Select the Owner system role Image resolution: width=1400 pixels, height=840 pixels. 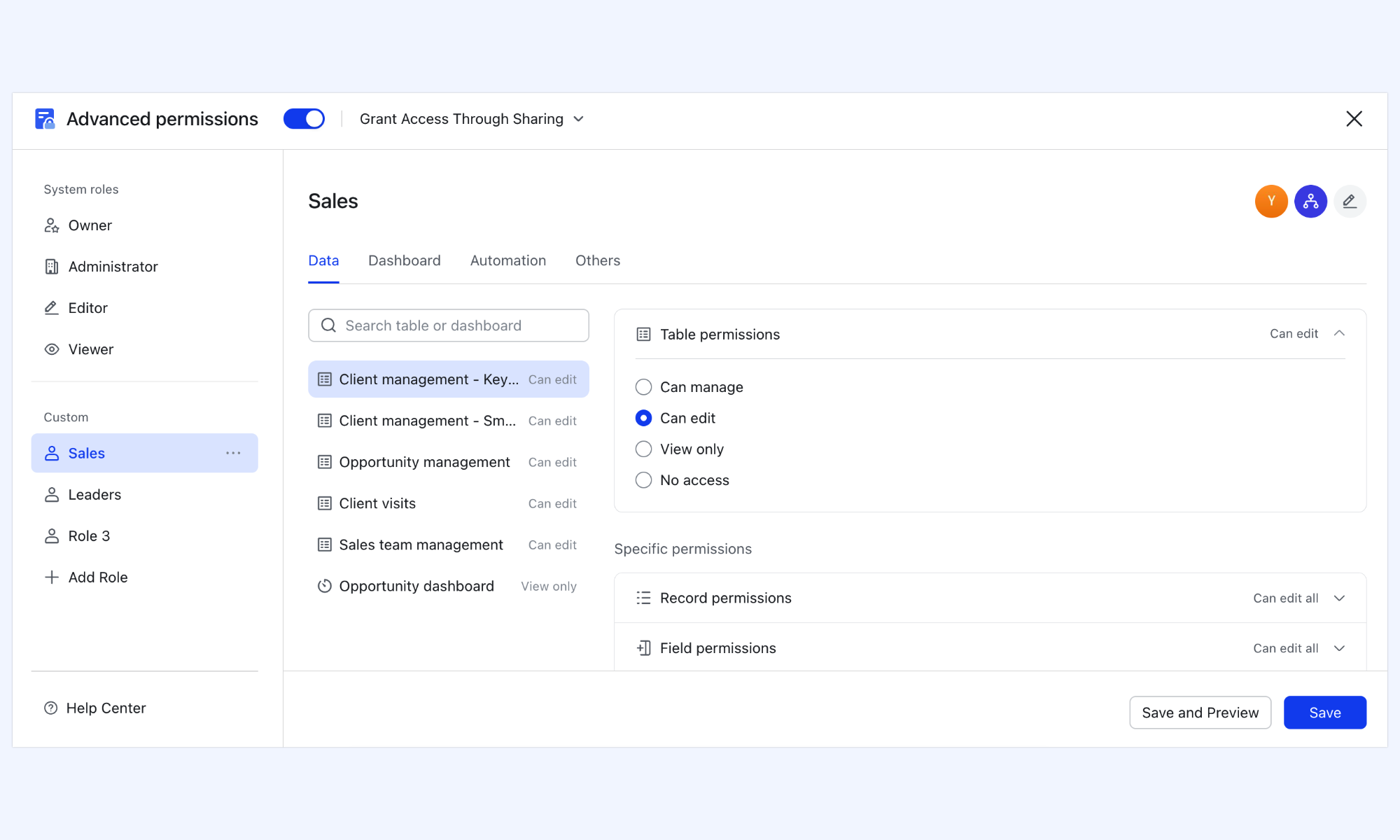(x=144, y=225)
